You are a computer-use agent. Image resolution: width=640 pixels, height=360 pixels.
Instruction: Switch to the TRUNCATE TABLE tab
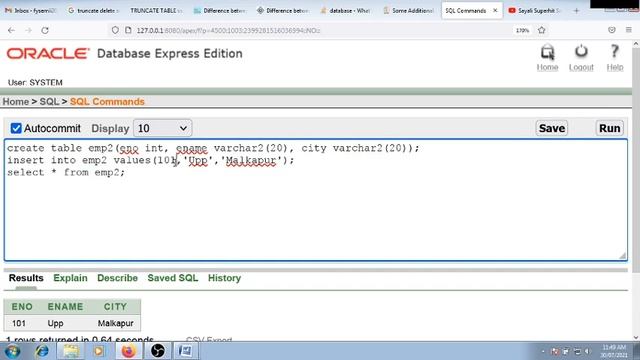tap(157, 11)
